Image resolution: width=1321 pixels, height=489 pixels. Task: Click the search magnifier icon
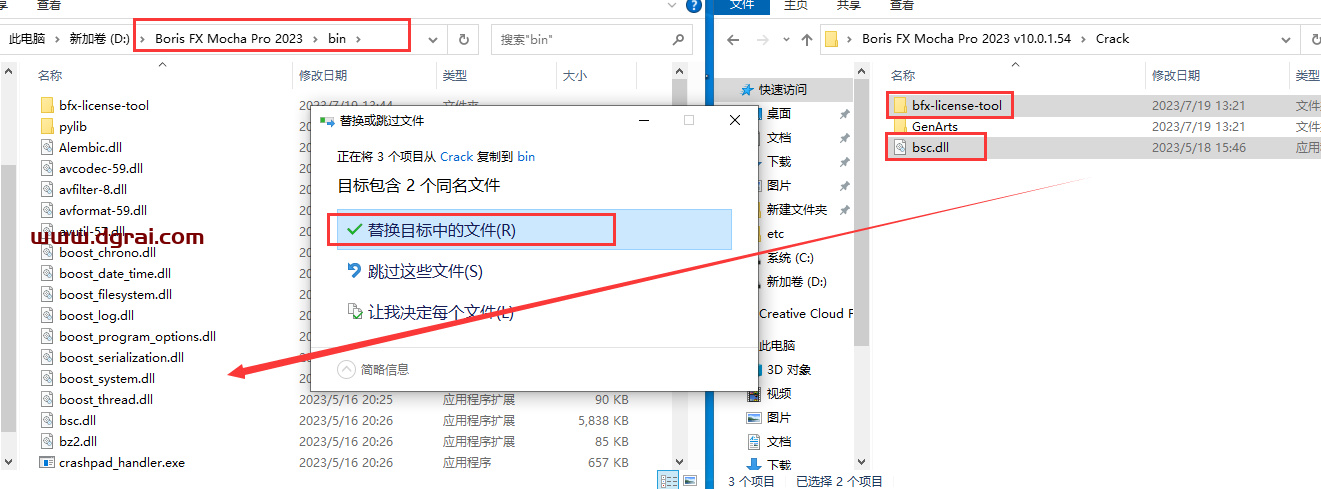point(678,39)
